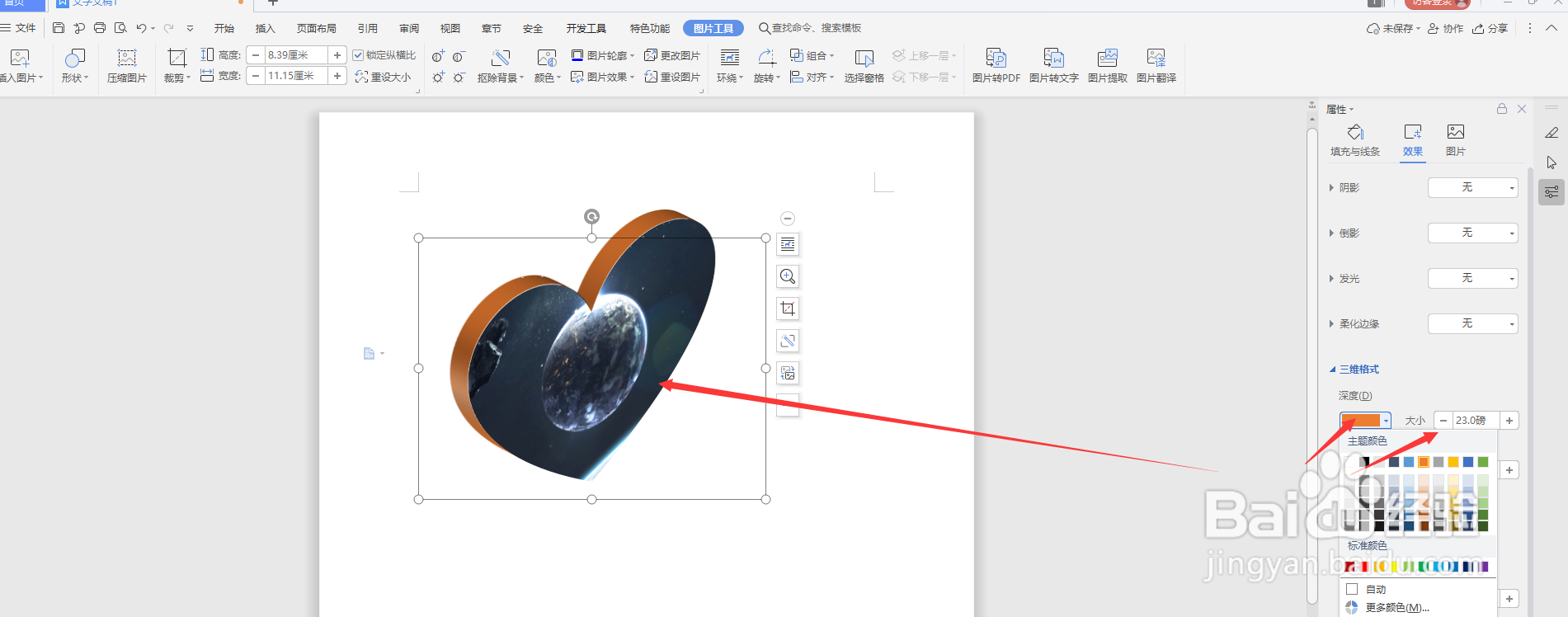Open the Page Layout (页面布局) tab
Image resolution: width=1568 pixels, height=617 pixels.
[x=317, y=28]
